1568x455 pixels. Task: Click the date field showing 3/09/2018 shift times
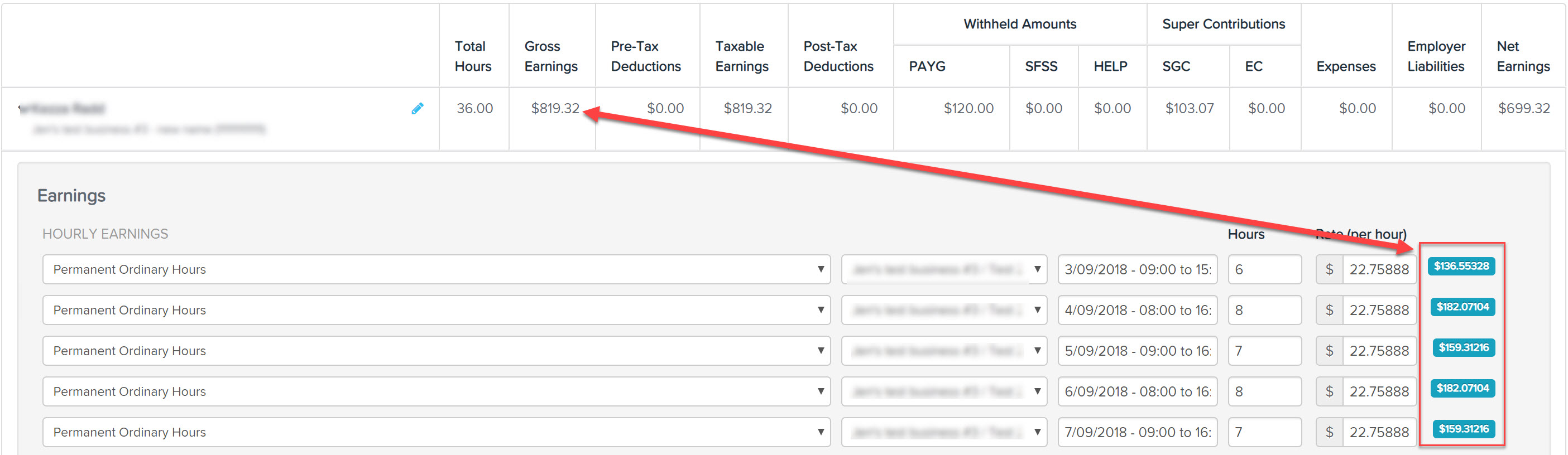click(x=1137, y=269)
